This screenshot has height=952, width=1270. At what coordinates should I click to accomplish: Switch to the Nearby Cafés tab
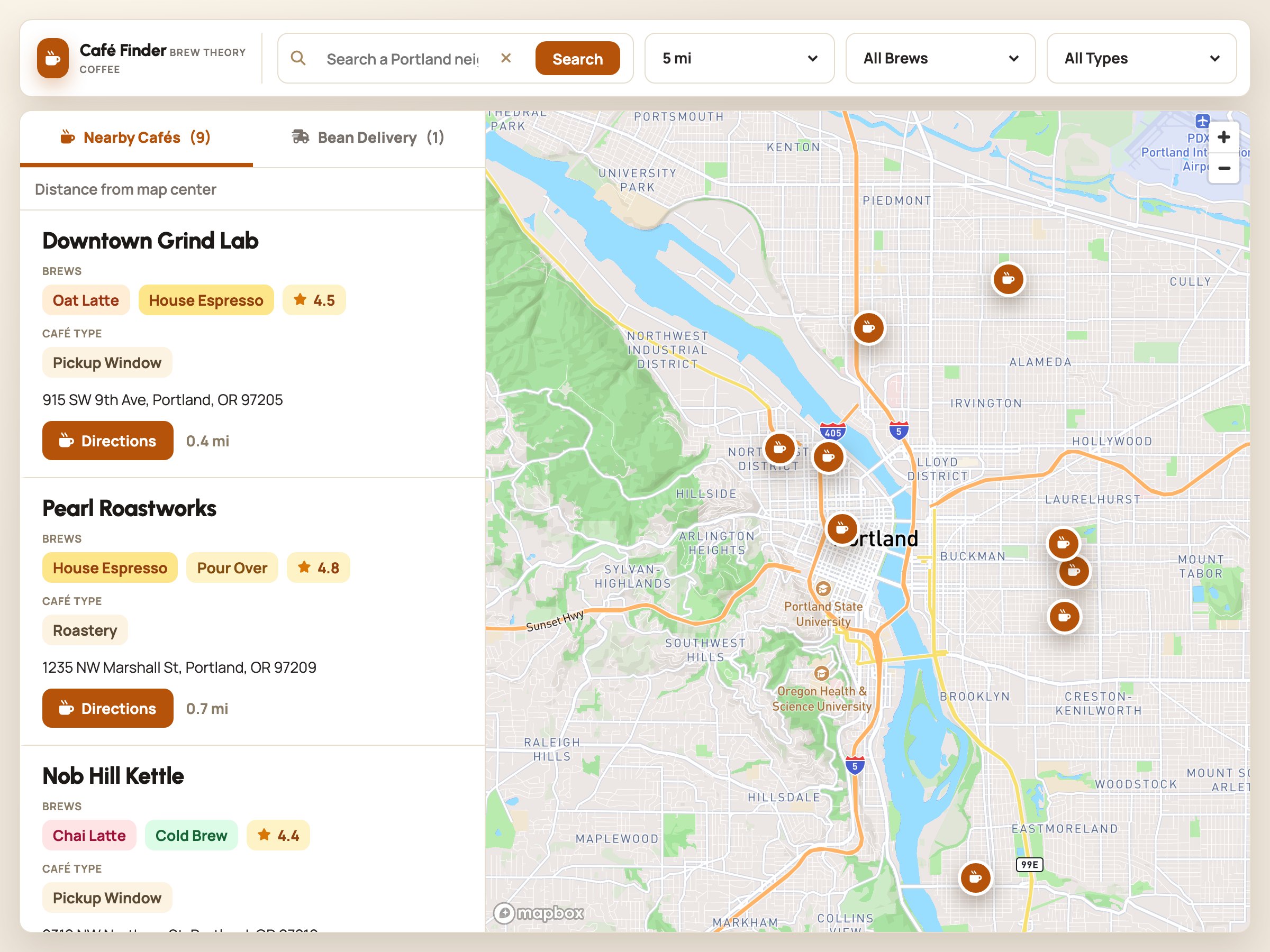tap(136, 138)
